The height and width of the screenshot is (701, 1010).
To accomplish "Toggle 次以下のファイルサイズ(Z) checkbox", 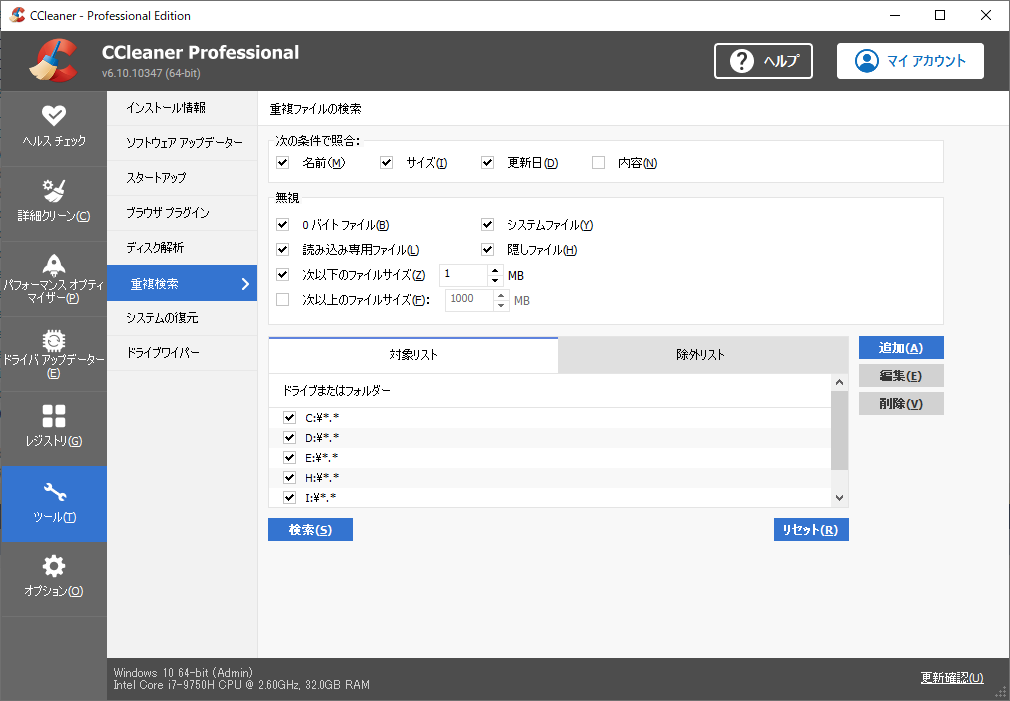I will coord(282,274).
